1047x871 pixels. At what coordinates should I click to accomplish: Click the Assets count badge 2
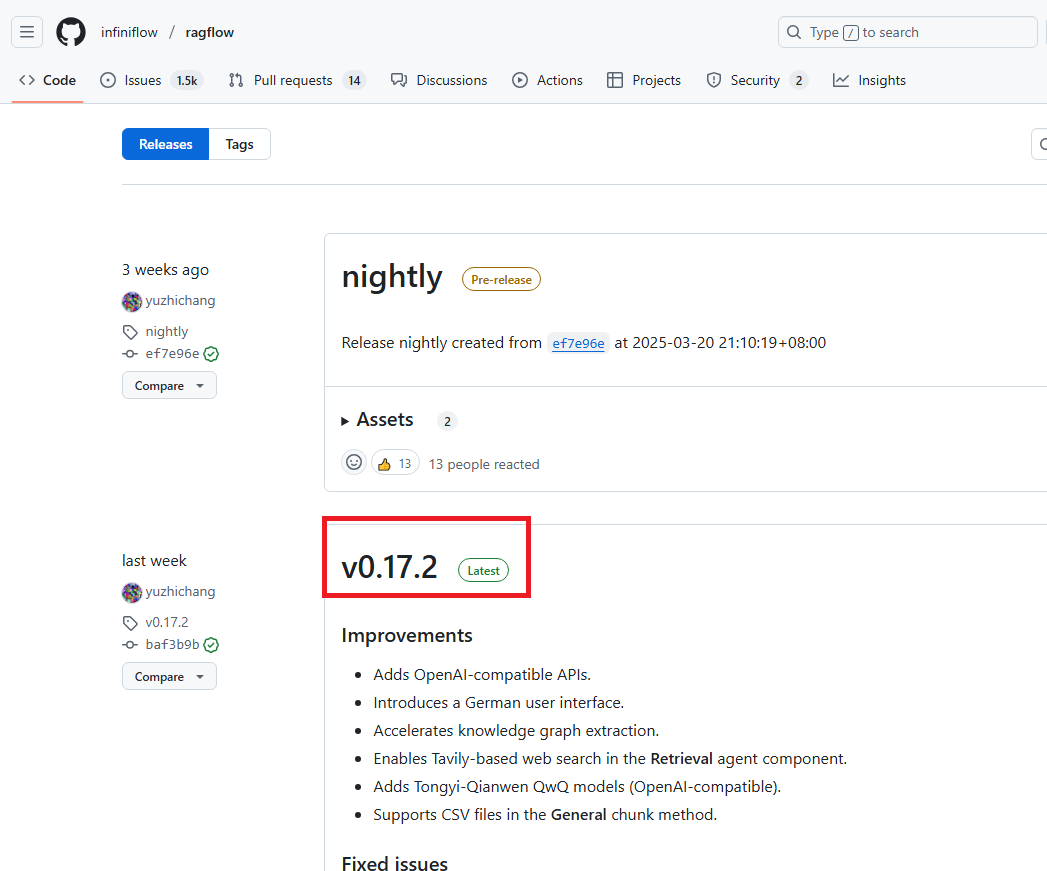[447, 421]
